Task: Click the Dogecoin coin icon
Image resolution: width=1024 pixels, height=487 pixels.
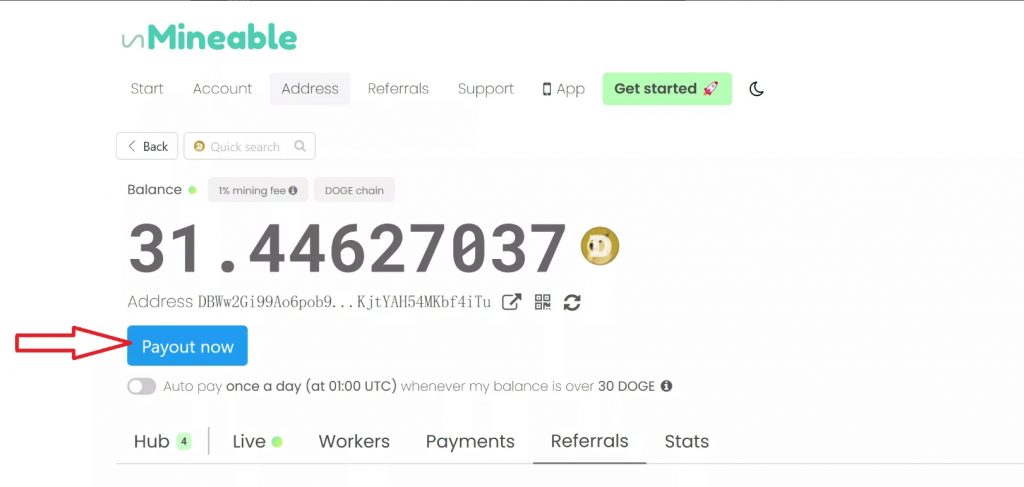Action: (600, 246)
